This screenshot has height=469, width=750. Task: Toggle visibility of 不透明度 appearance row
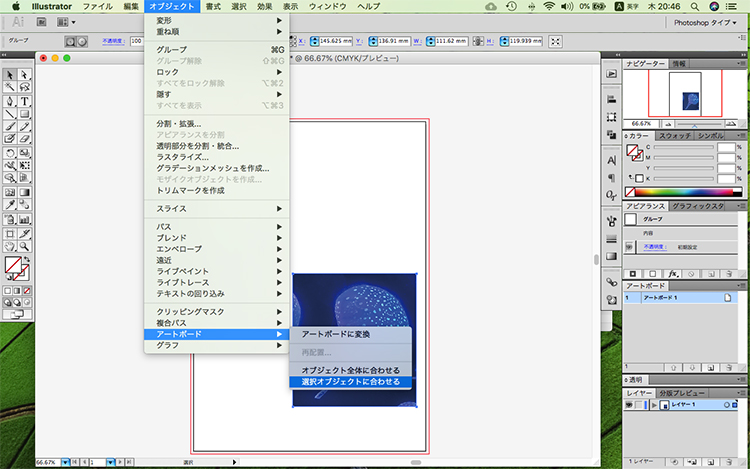tap(630, 246)
